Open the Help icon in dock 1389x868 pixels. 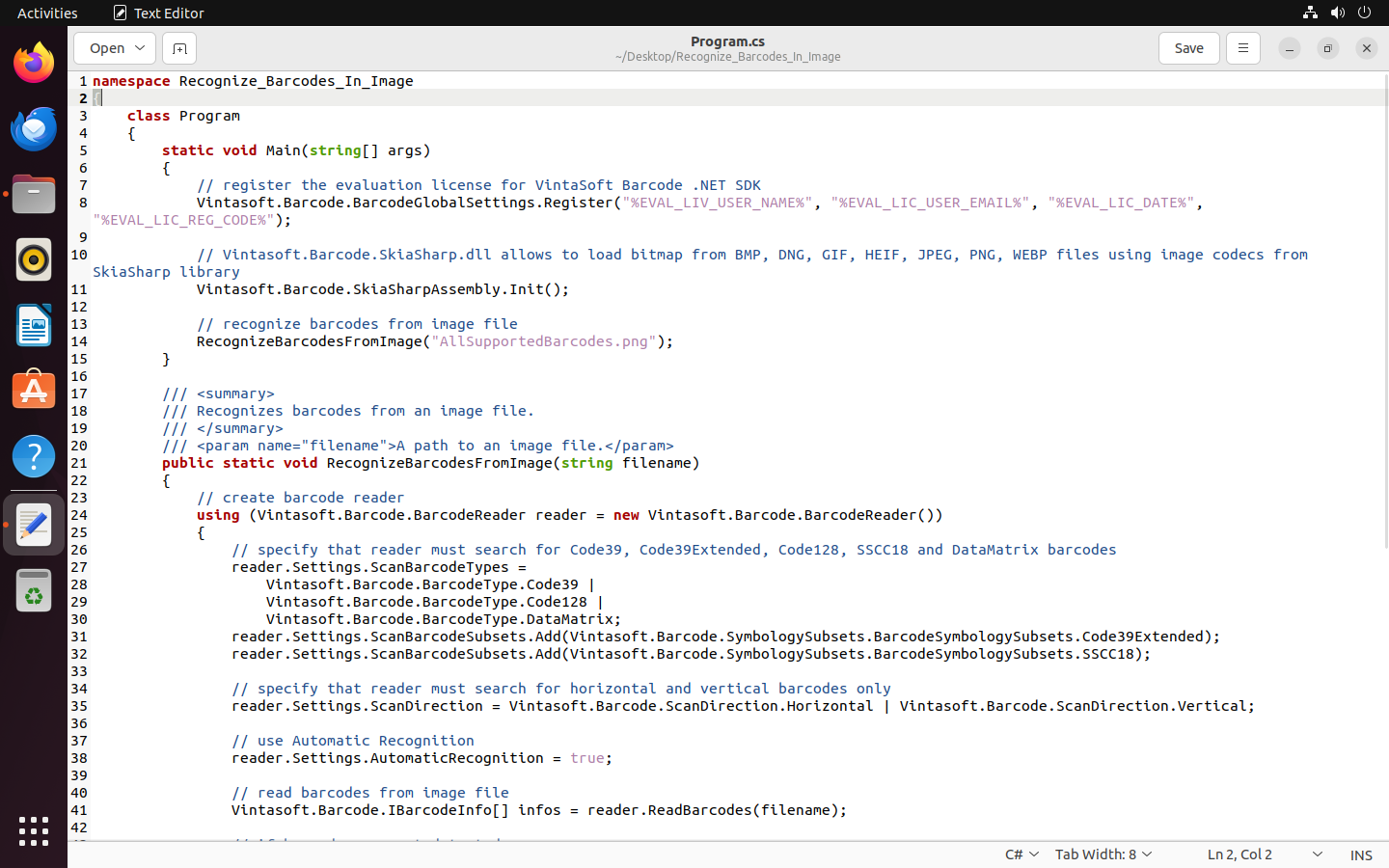[34, 457]
